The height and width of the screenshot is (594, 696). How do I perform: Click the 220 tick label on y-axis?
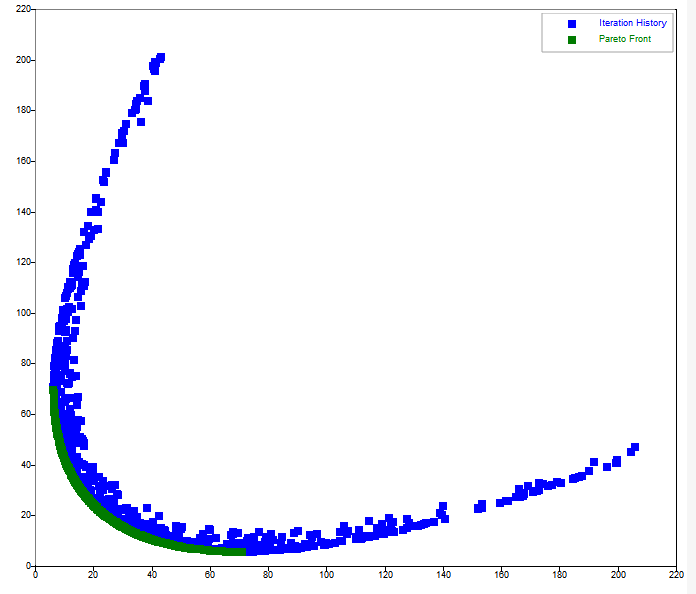point(19,9)
